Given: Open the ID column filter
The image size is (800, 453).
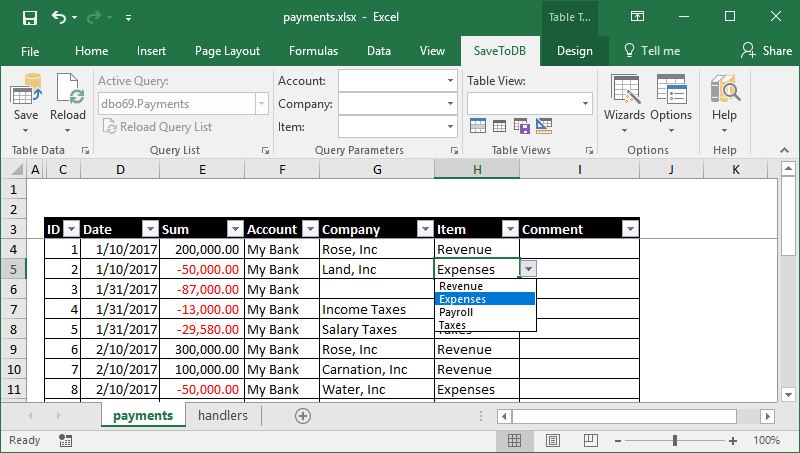Looking at the screenshot, I should tap(71, 229).
